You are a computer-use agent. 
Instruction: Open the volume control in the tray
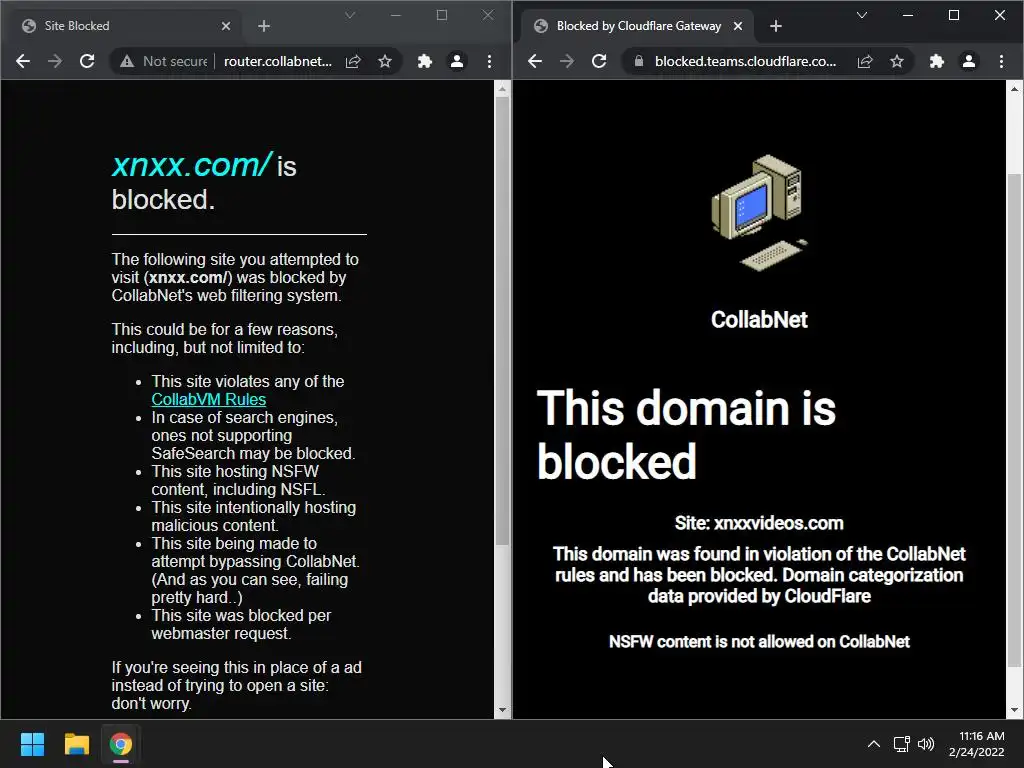(x=926, y=744)
